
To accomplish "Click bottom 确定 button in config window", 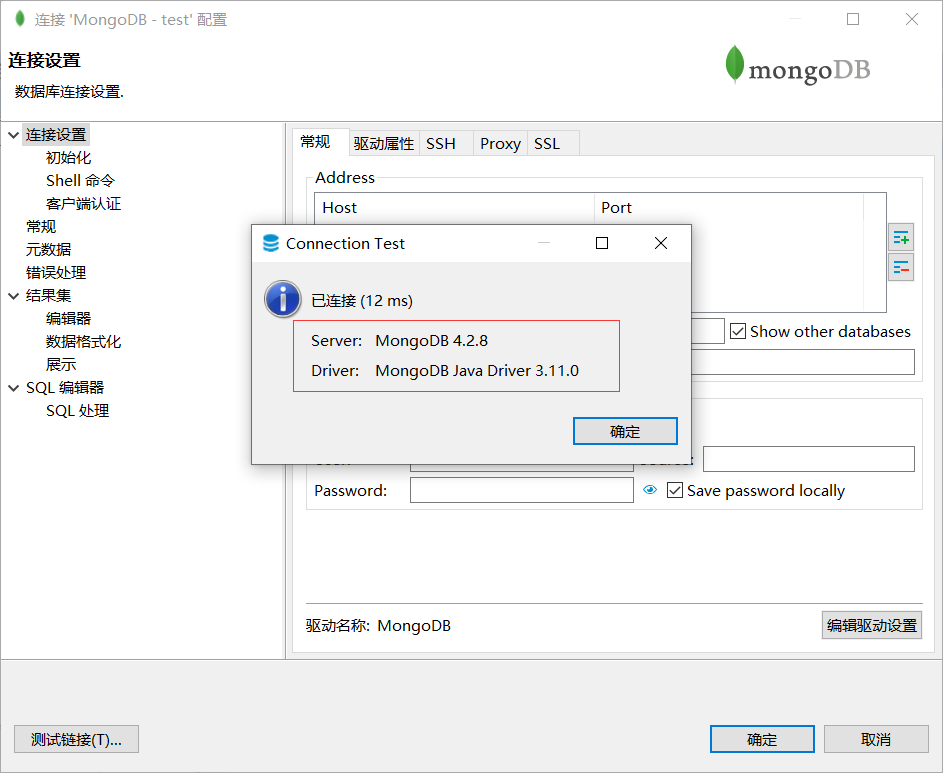I will (762, 739).
